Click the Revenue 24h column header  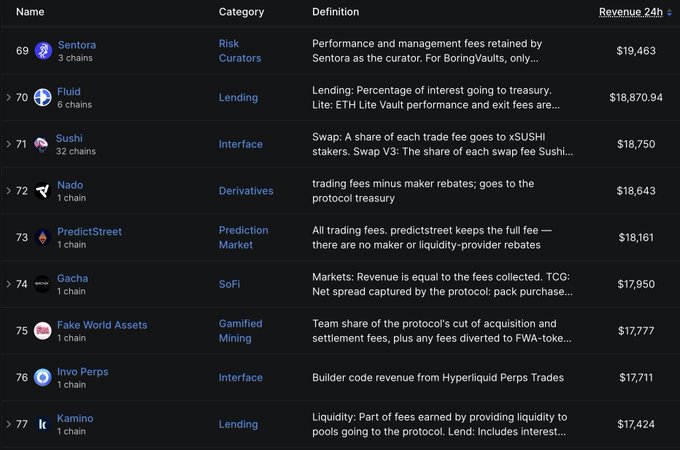631,12
